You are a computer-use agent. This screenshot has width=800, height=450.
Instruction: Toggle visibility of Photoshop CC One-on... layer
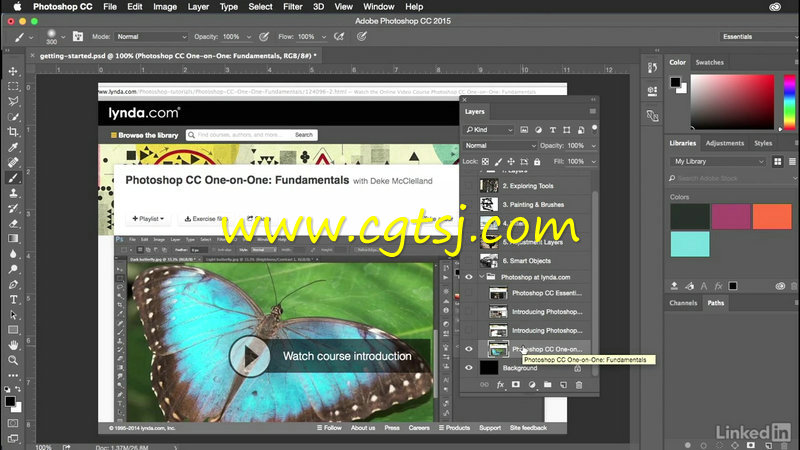coord(468,349)
